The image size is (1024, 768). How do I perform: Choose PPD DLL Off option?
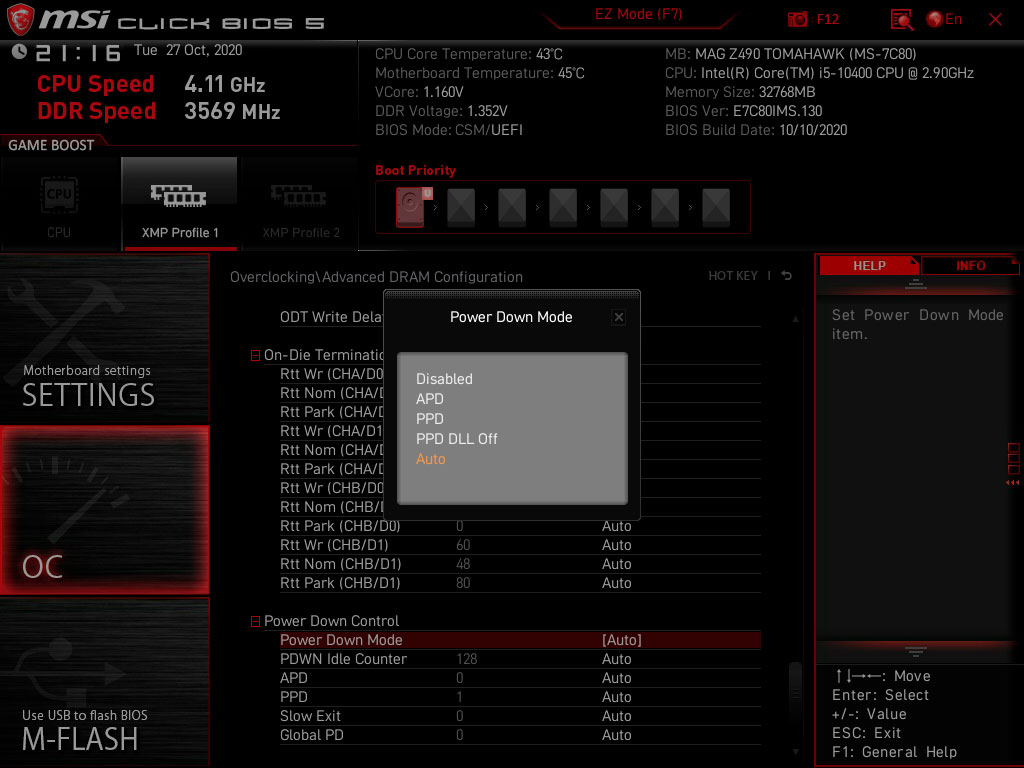(x=456, y=439)
